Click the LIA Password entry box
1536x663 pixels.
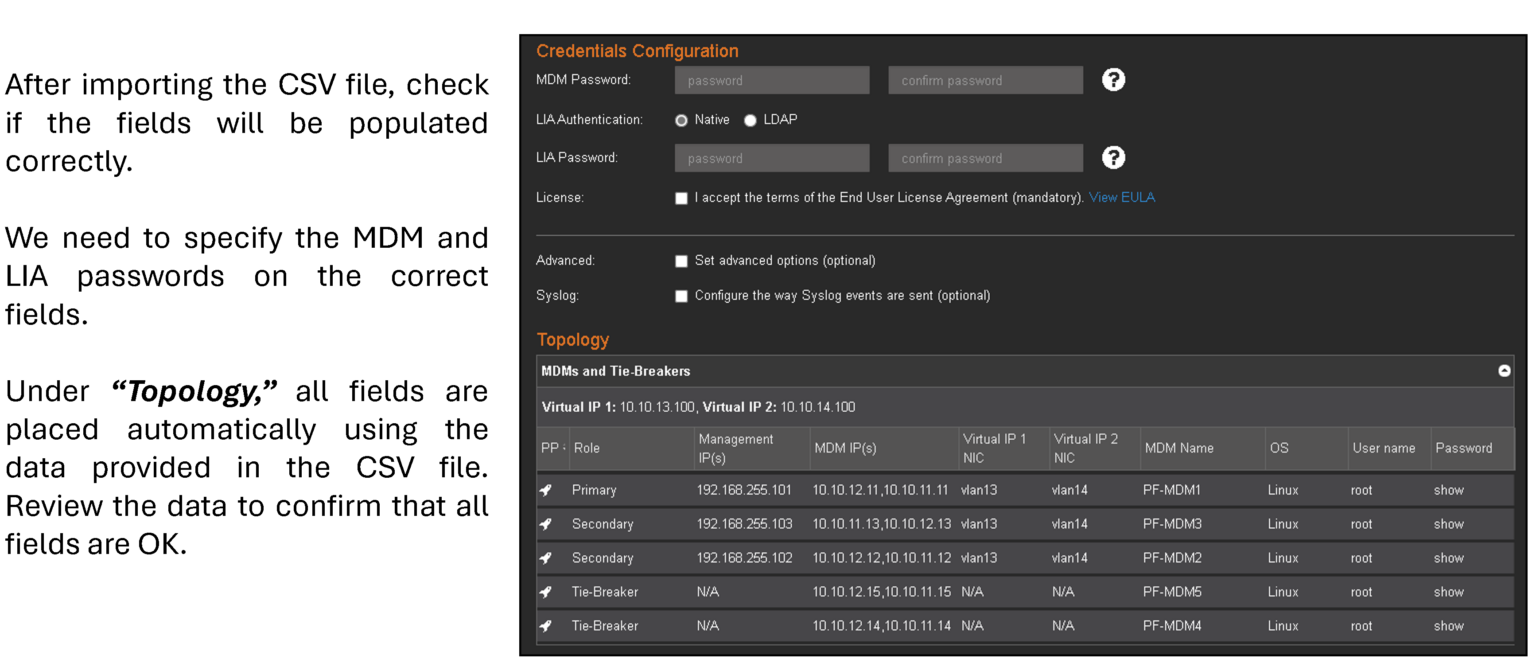[771, 157]
